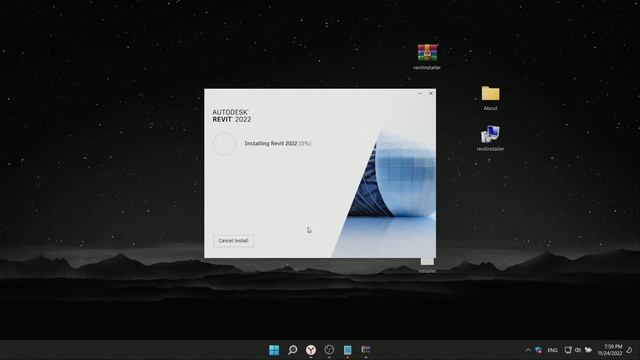Open the Windows Start menu
Screen dimensions: 640x360
pos(274,350)
